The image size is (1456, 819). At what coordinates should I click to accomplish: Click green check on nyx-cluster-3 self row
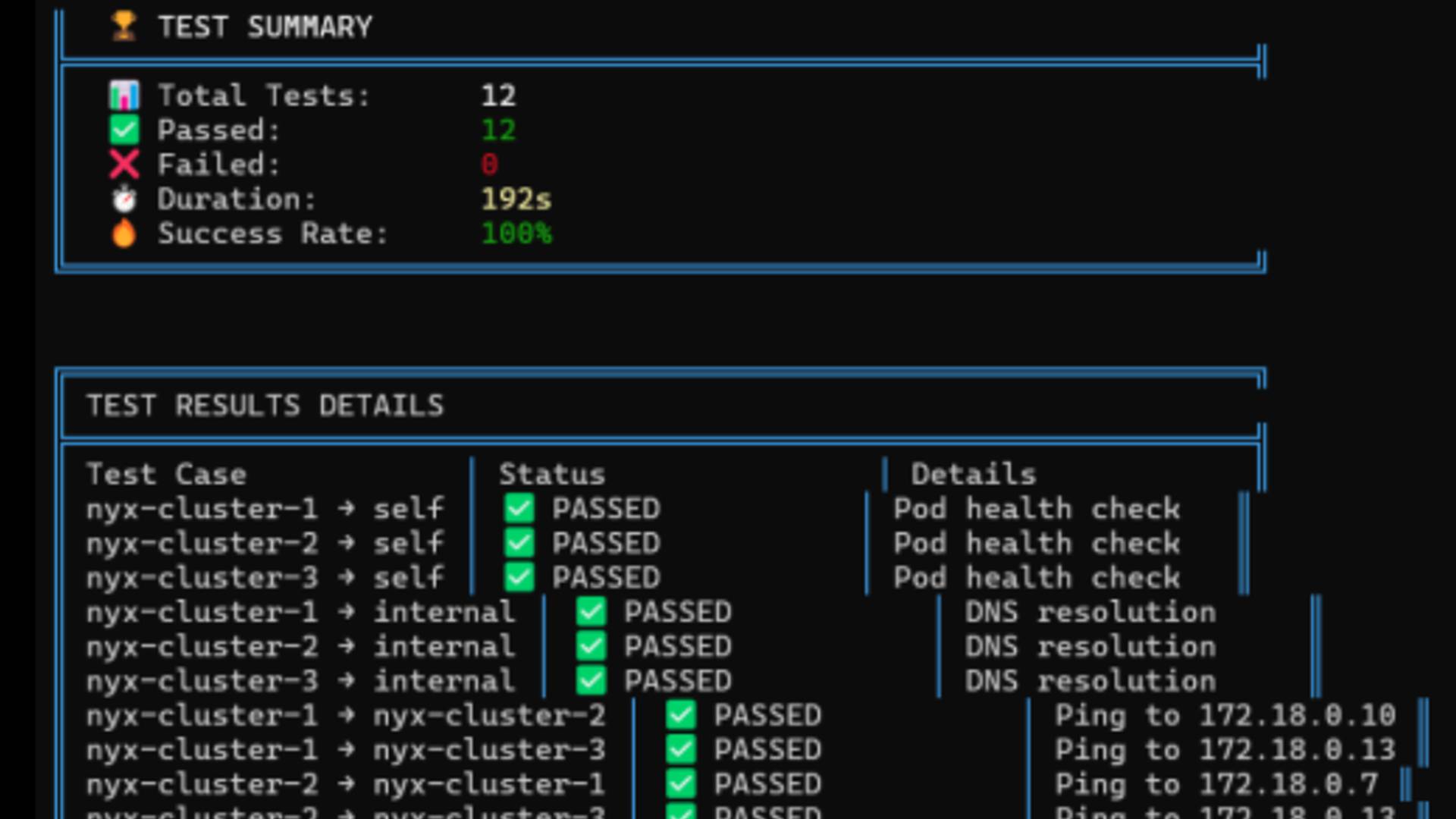pos(519,578)
